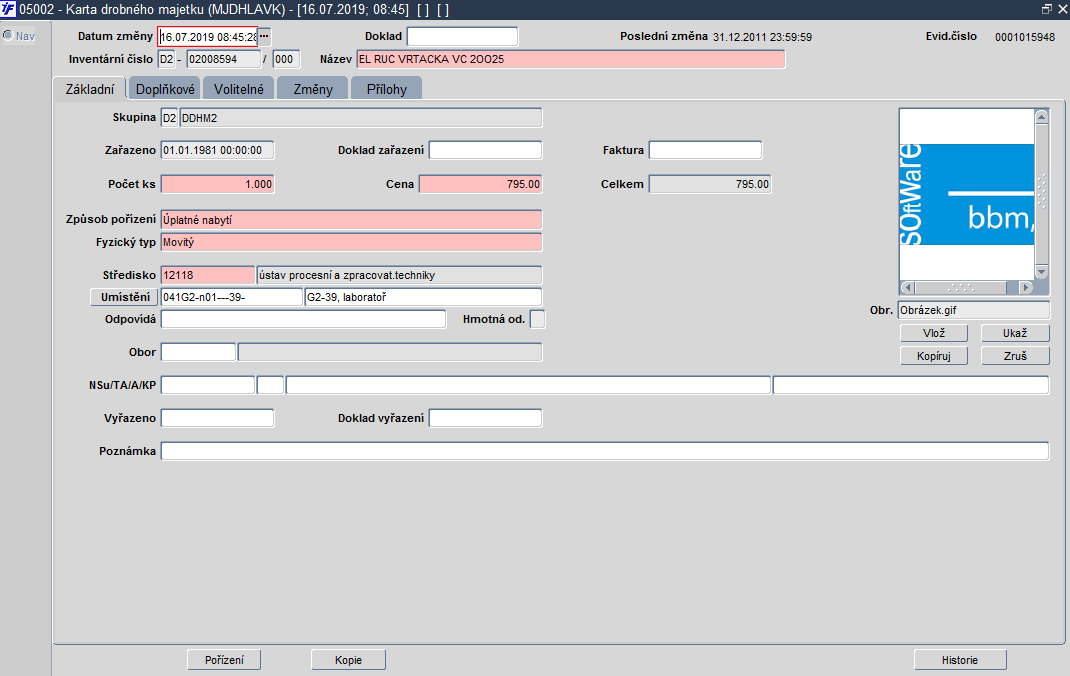1070x676 pixels.
Task: Close the Karta drobného majetku window
Action: click(1062, 9)
